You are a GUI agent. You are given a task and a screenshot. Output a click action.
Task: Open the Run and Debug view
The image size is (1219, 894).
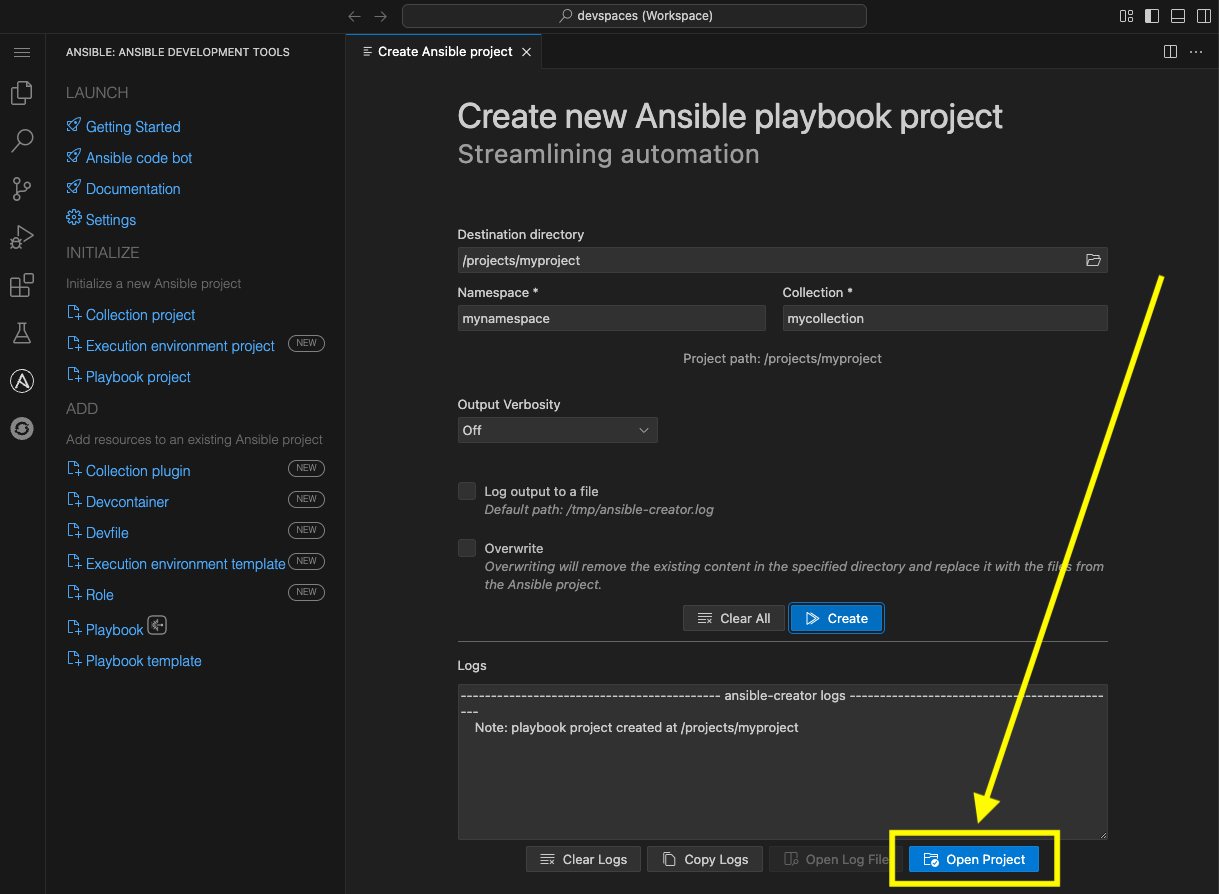pyautogui.click(x=22, y=237)
